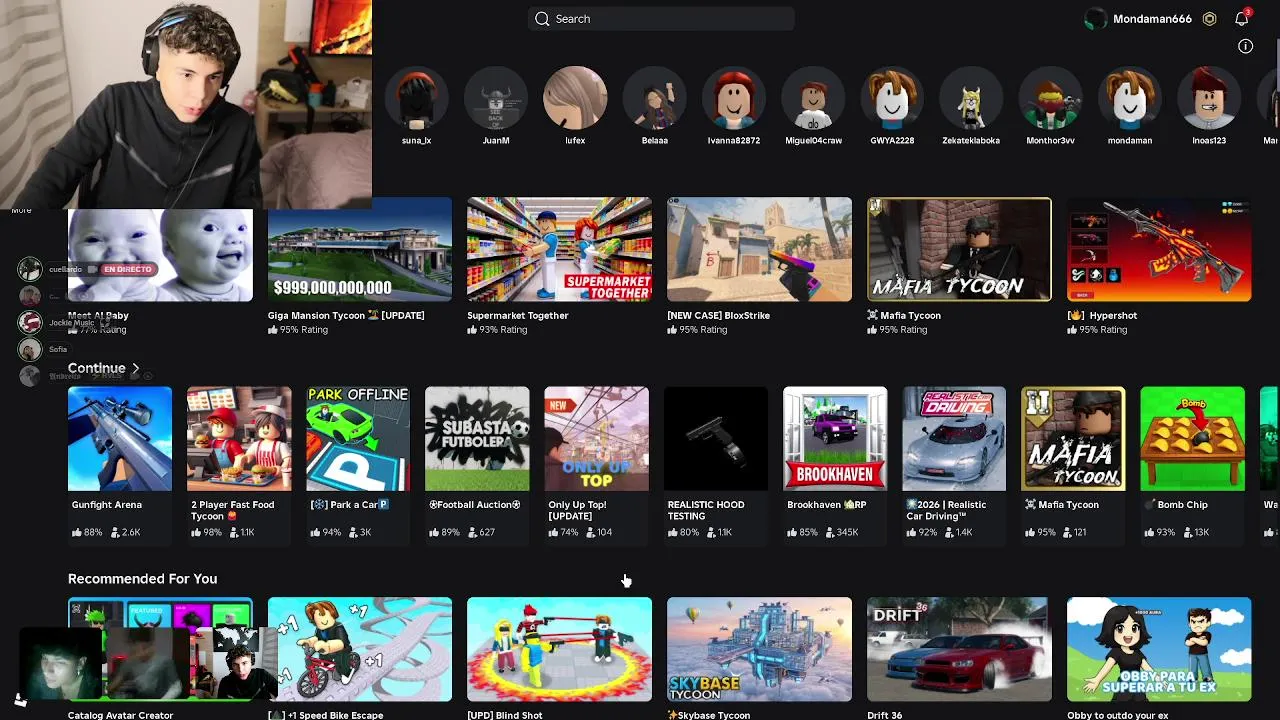Click Supermarket Together title text
The width and height of the screenshot is (1280, 720).
pyautogui.click(x=518, y=315)
